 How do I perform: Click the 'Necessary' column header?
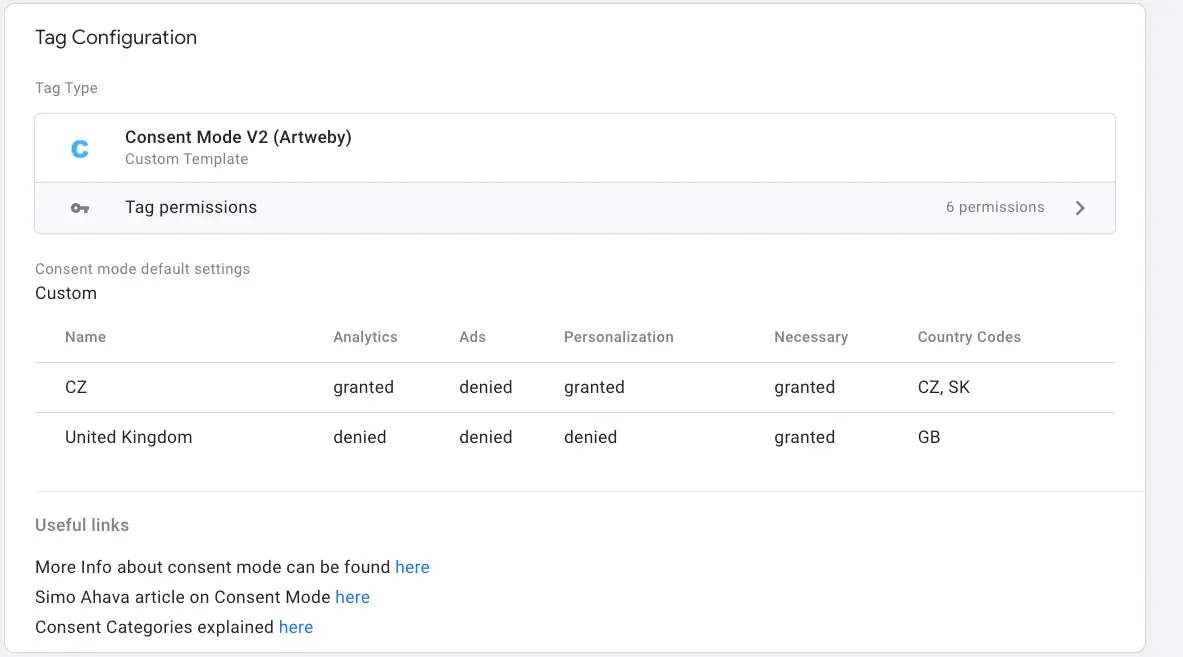pyautogui.click(x=811, y=337)
